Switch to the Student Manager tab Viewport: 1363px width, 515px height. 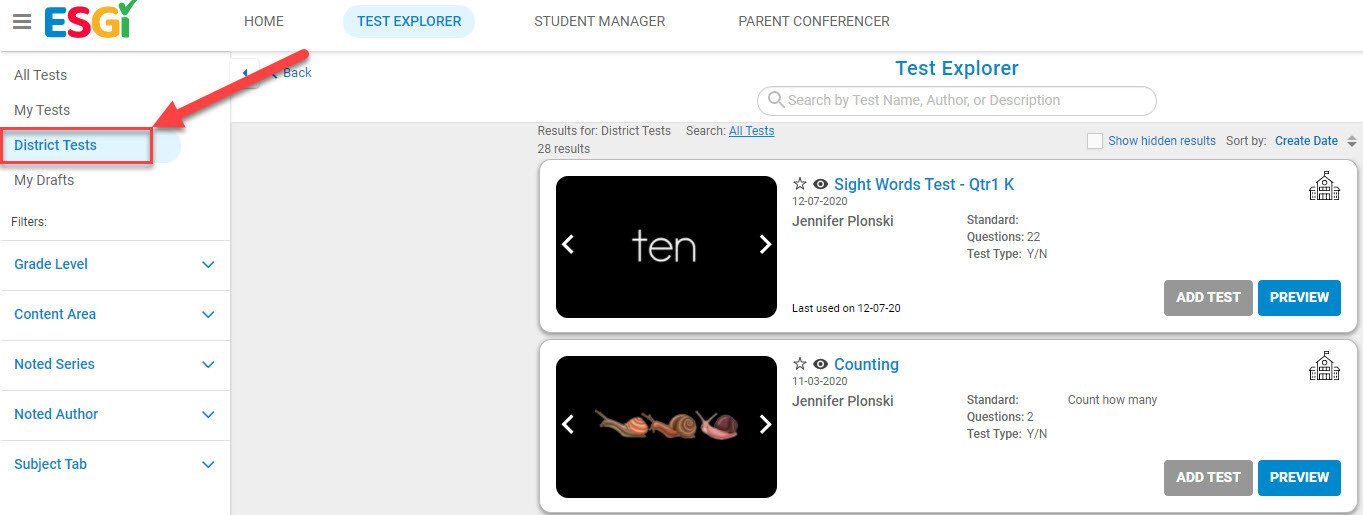[599, 21]
